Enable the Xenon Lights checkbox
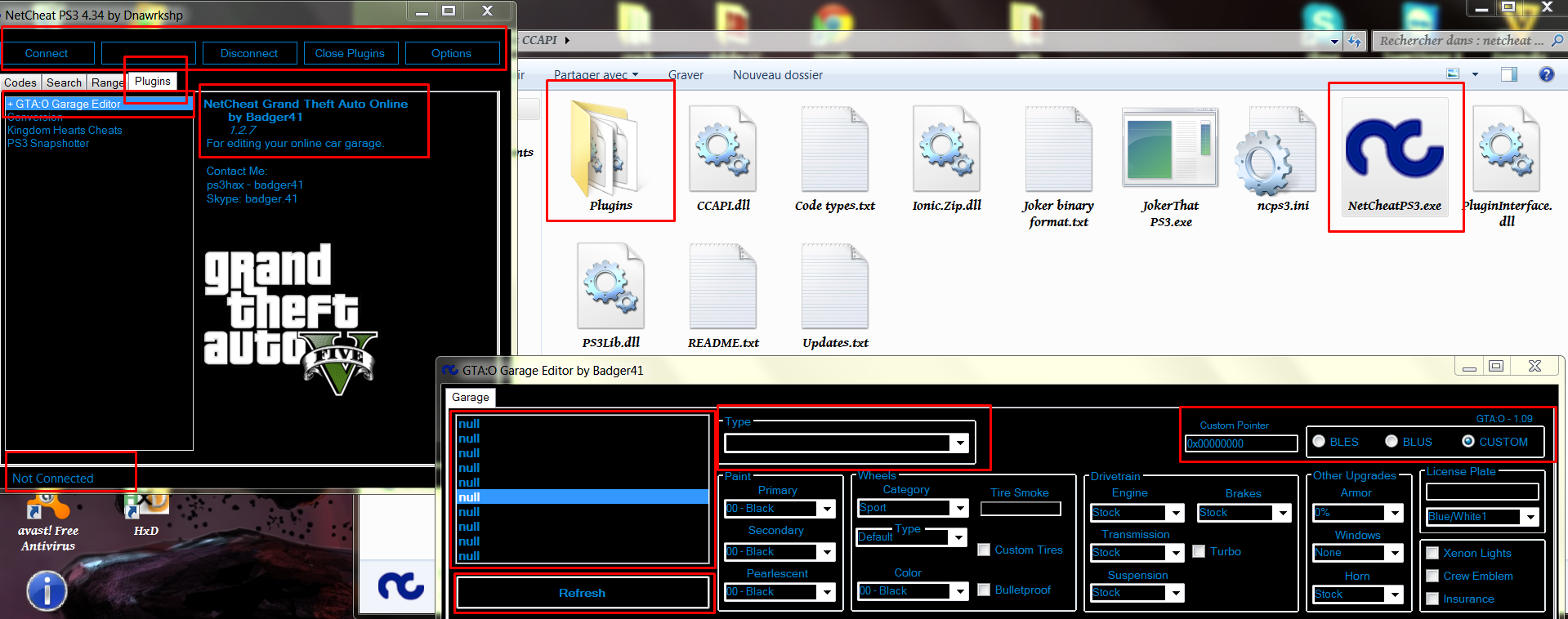This screenshot has height=619, width=1568. [1432, 553]
